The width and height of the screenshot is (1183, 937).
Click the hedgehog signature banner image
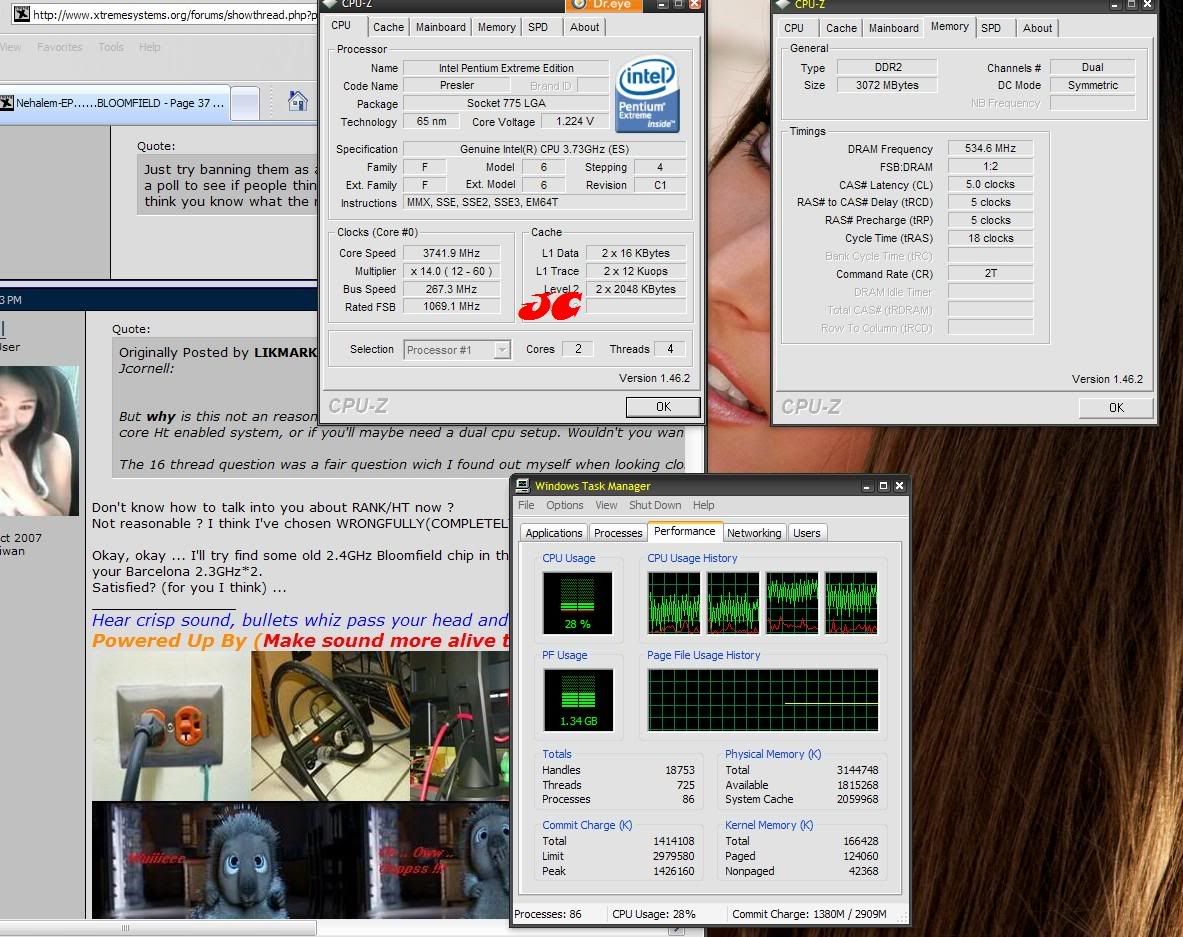click(300, 859)
